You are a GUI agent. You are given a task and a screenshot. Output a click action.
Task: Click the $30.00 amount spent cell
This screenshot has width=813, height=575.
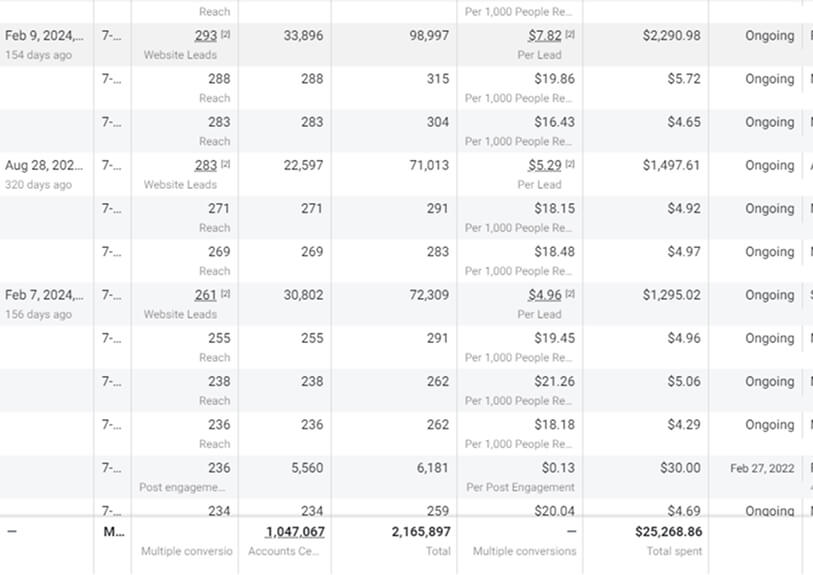680,468
